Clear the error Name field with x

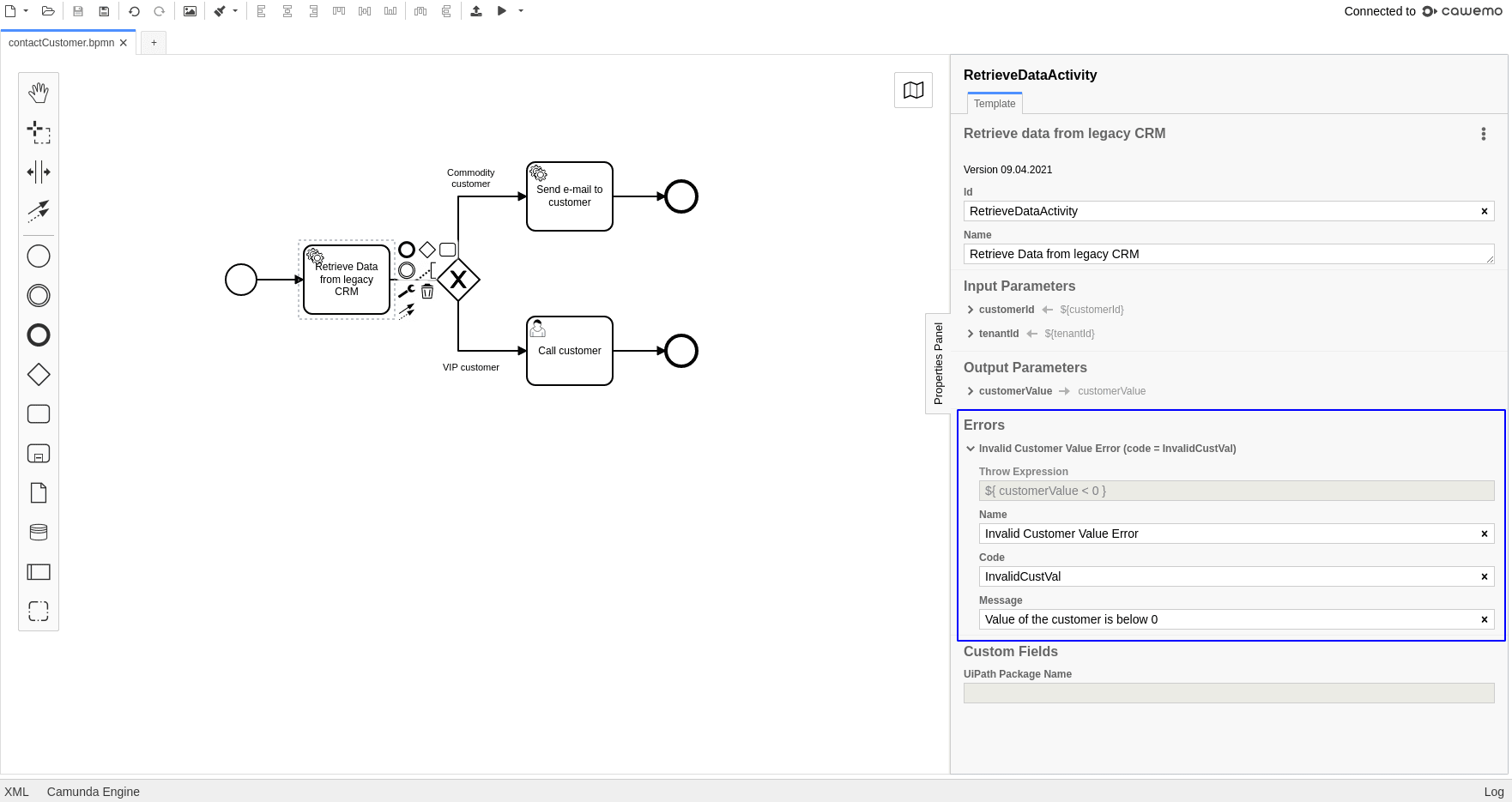click(1485, 534)
